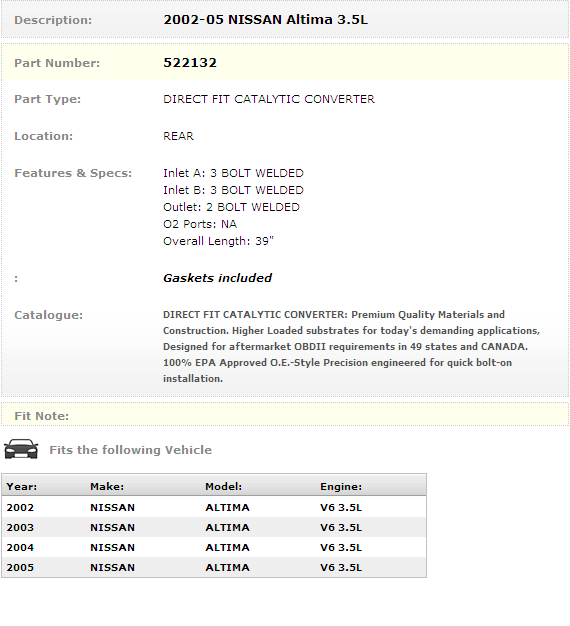Click the car icon beside Fits the following Vehicle

(21, 449)
